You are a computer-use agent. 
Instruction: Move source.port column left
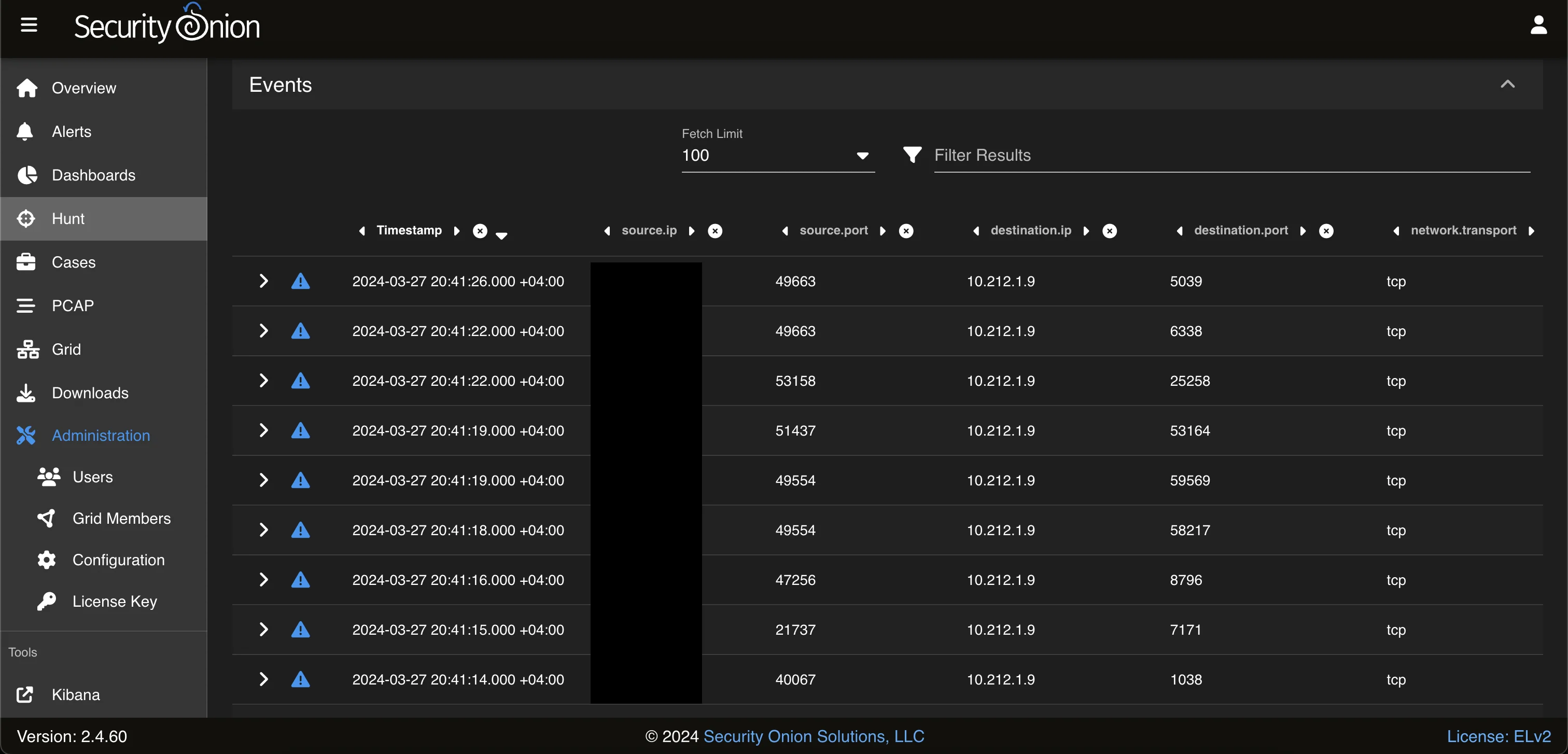785,231
